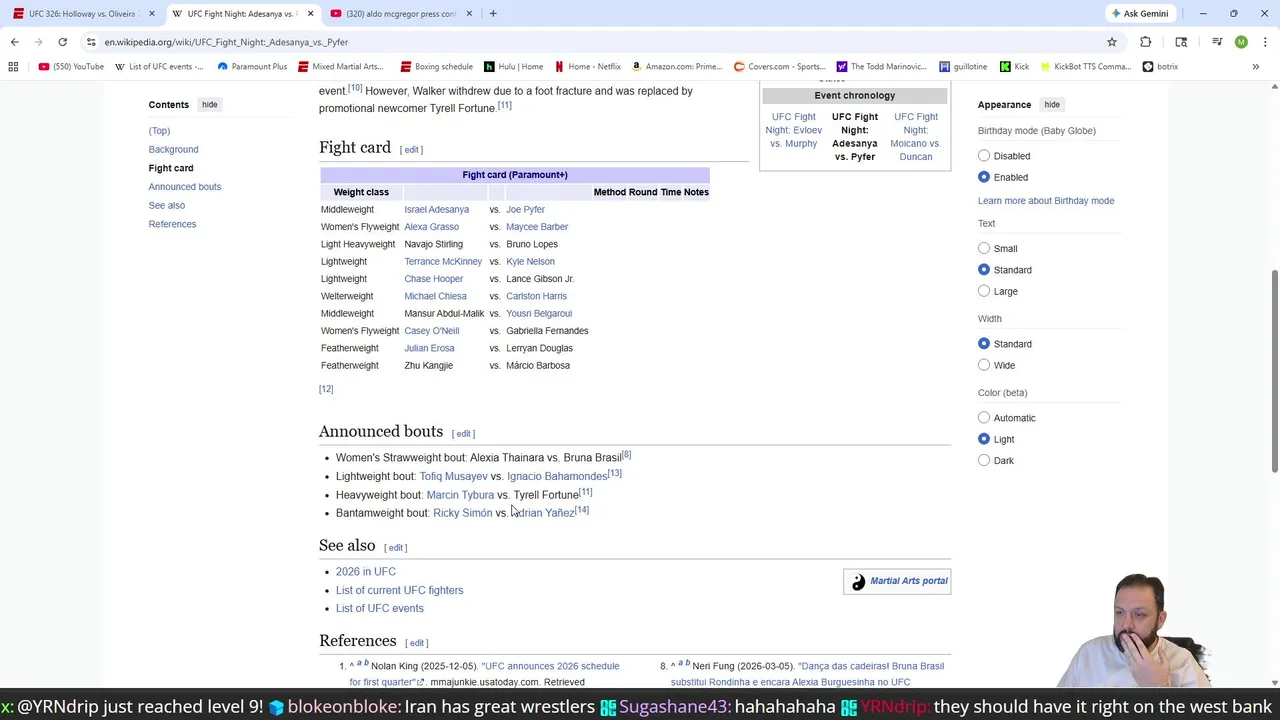View site information icon in address bar
Screen dimensions: 1280x720
91,42
